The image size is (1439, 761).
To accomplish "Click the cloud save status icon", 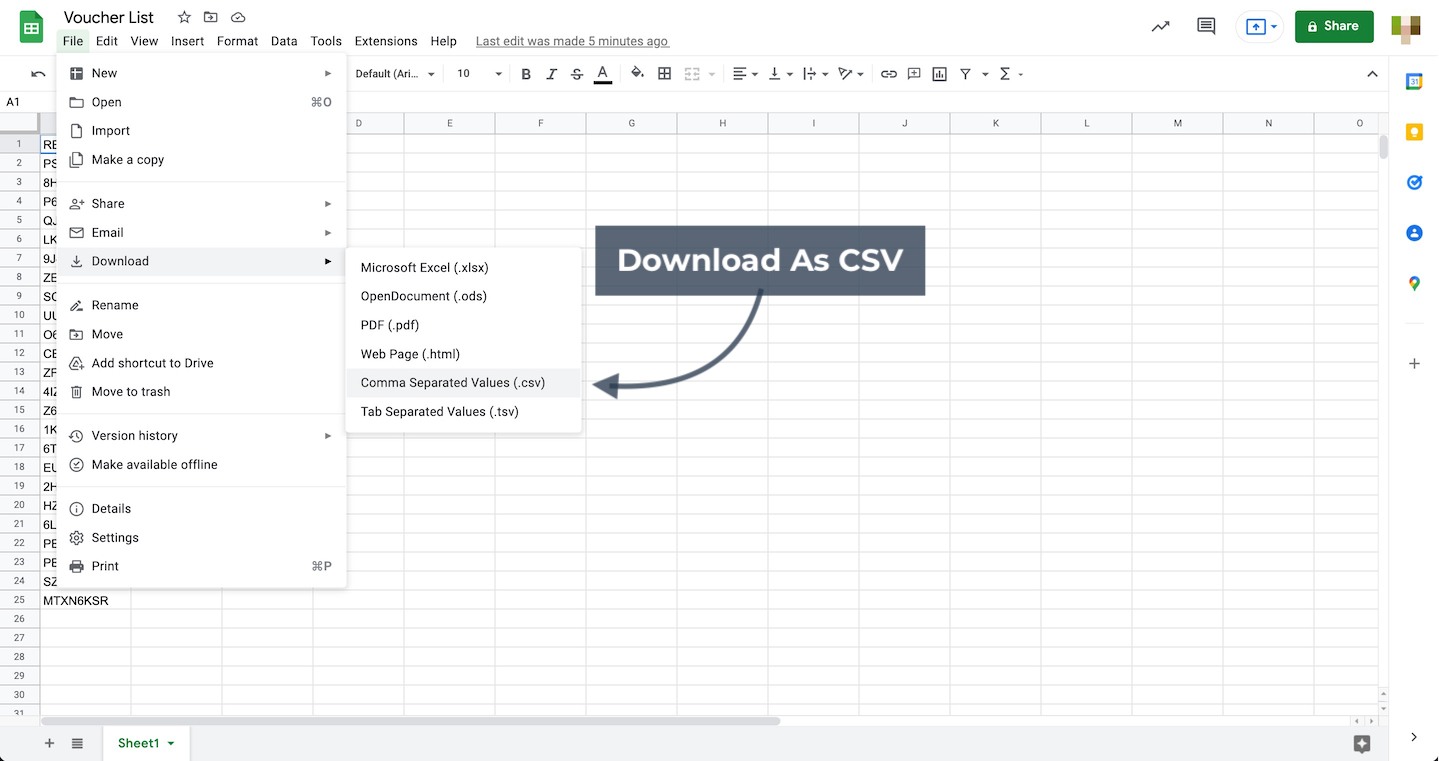I will [x=238, y=17].
